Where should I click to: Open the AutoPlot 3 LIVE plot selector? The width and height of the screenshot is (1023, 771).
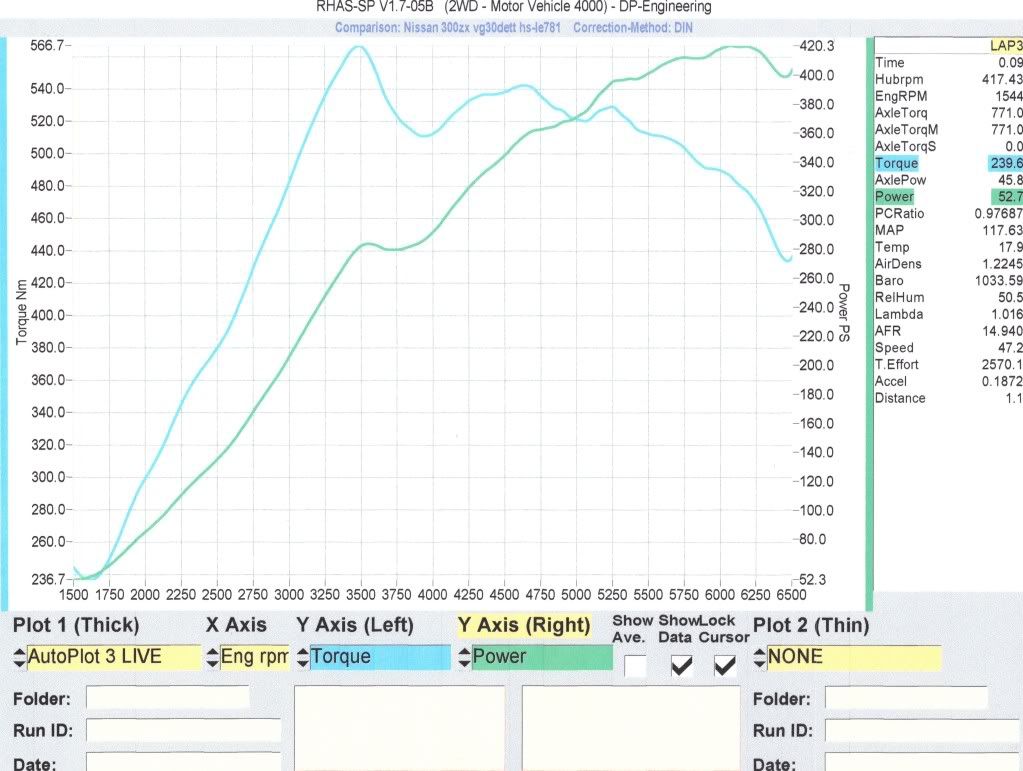(112, 658)
